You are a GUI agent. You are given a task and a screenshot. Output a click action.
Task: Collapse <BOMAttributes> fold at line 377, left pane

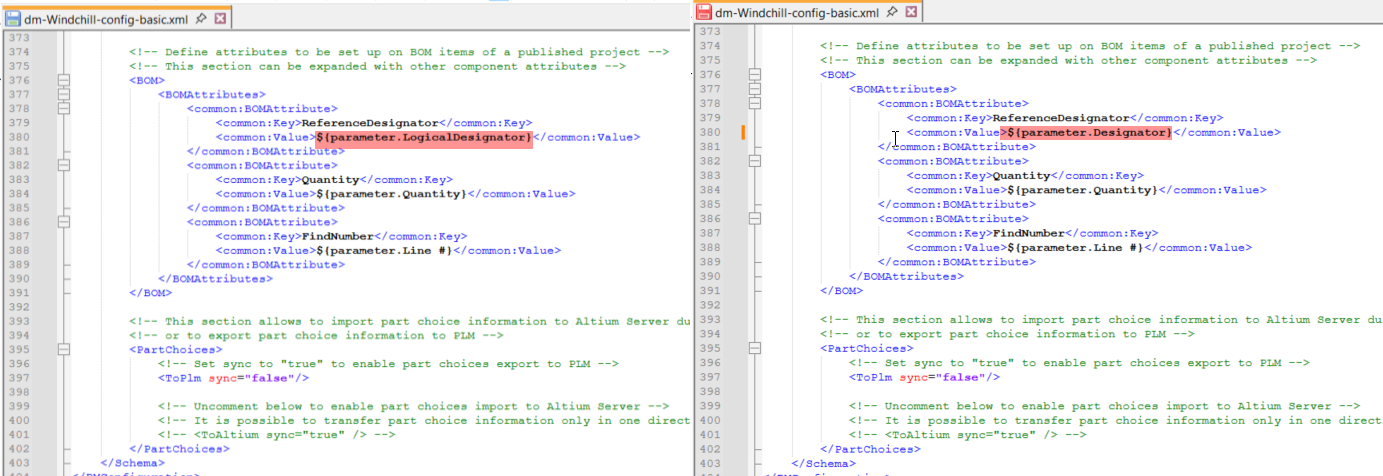[x=64, y=95]
